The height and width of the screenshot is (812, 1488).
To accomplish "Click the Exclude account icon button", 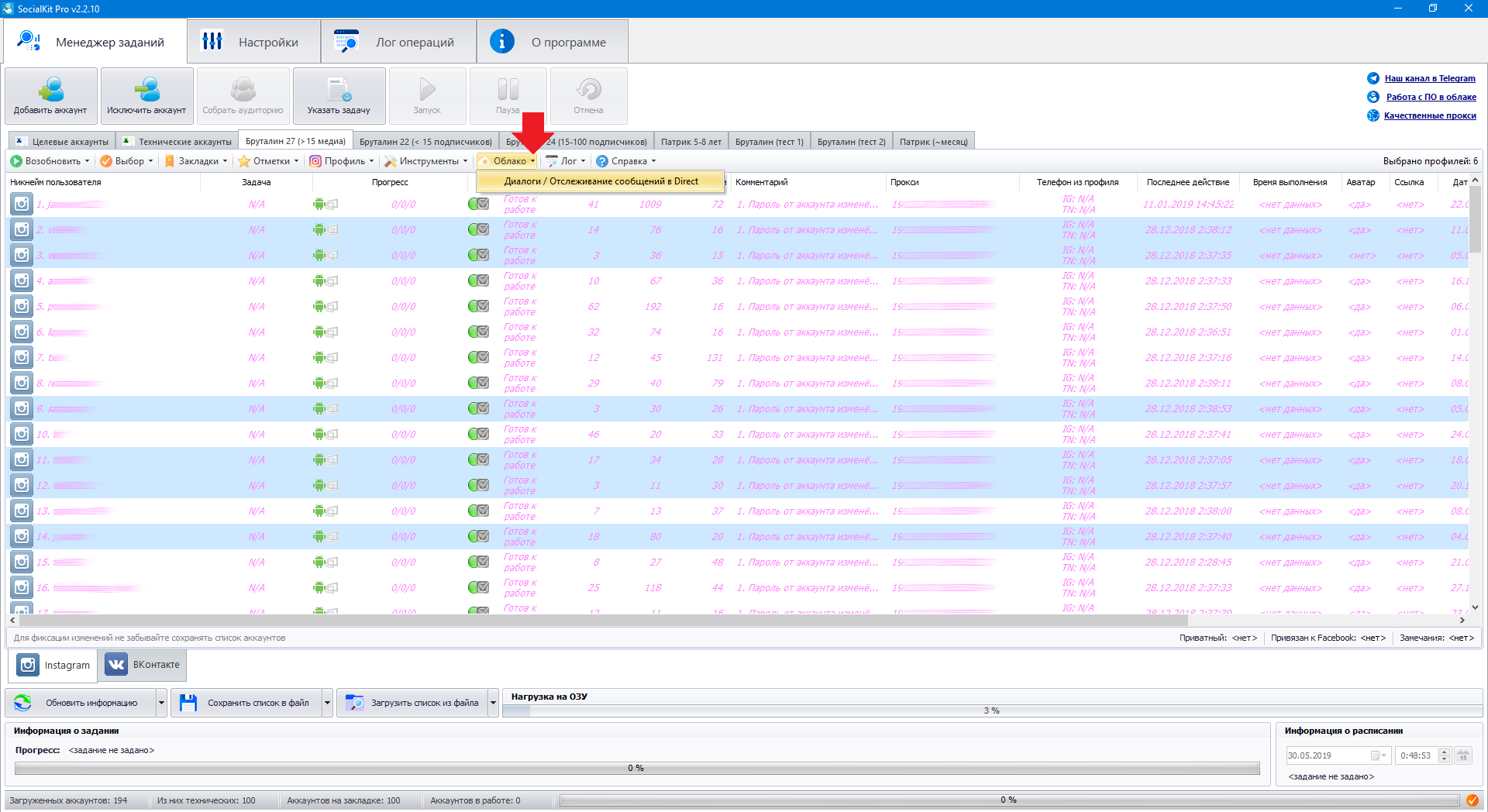I will pyautogui.click(x=146, y=90).
